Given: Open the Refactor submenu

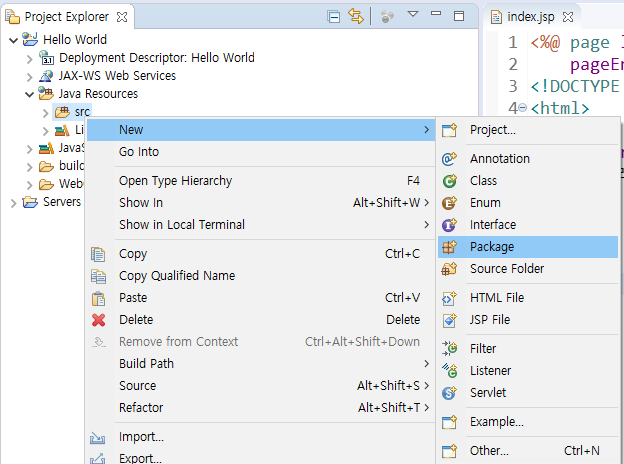Looking at the screenshot, I should click(x=261, y=407).
